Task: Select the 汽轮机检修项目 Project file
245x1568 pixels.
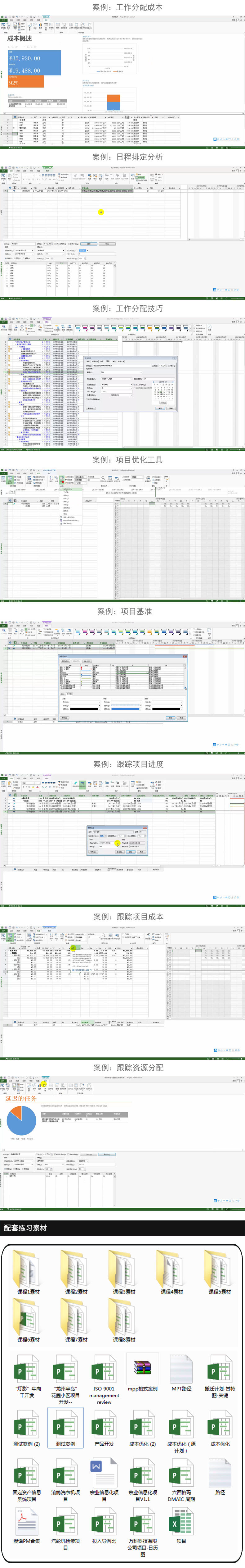Action: click(x=66, y=1529)
